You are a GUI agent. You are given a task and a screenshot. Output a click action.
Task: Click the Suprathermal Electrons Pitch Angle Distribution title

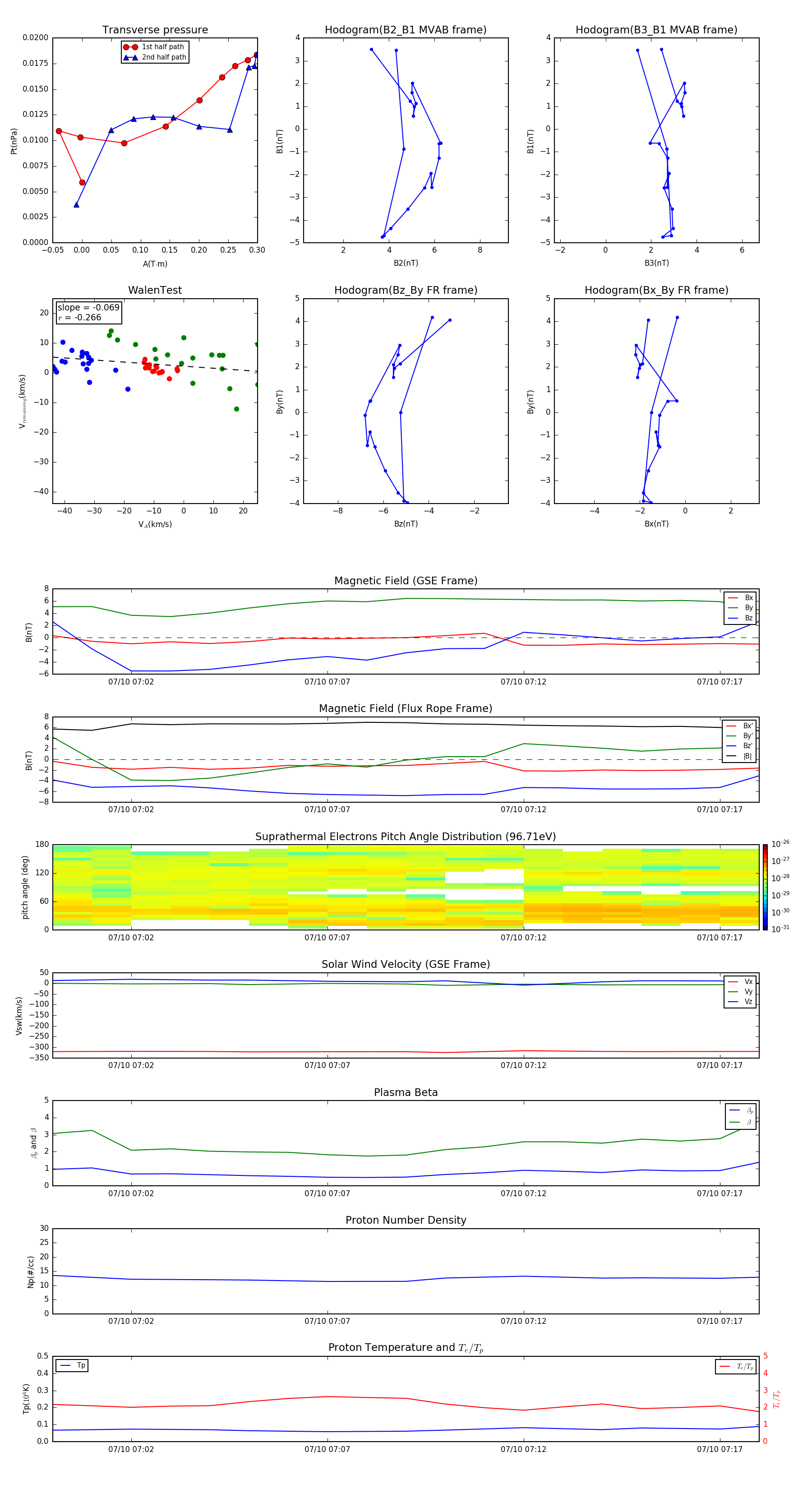[406, 837]
